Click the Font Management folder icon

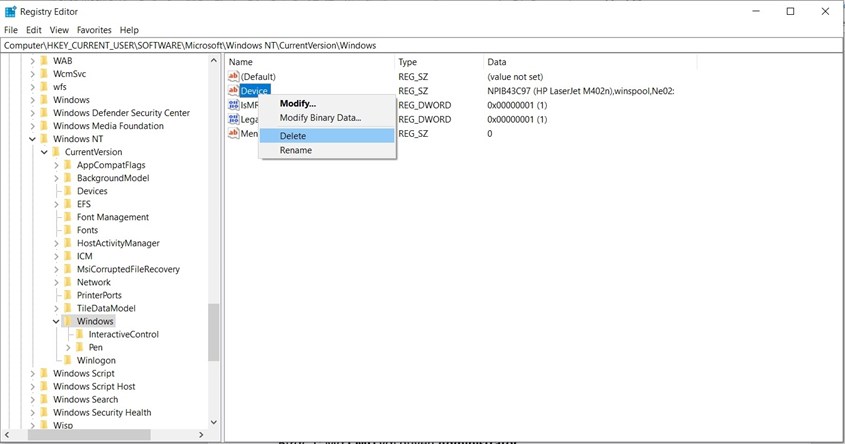pos(68,217)
